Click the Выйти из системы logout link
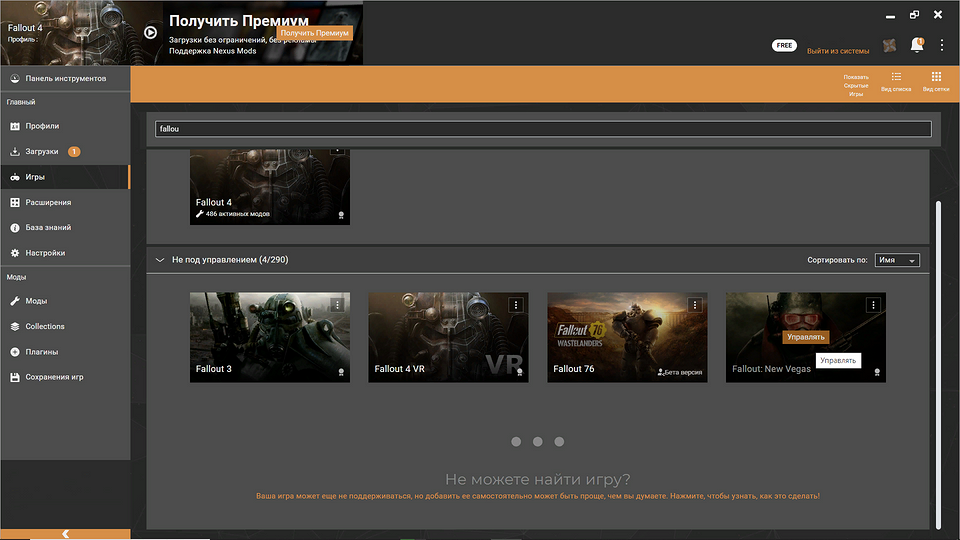 click(x=838, y=51)
